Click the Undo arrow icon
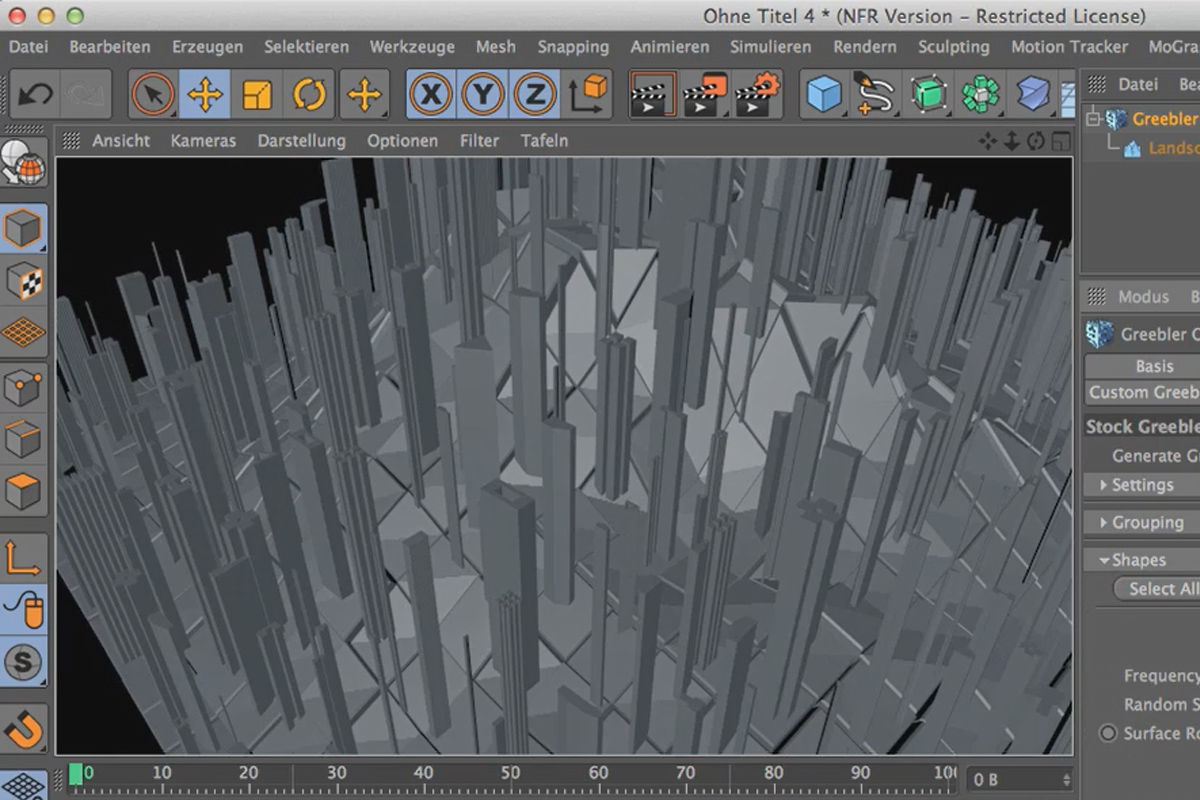The image size is (1200, 800). pos(35,95)
